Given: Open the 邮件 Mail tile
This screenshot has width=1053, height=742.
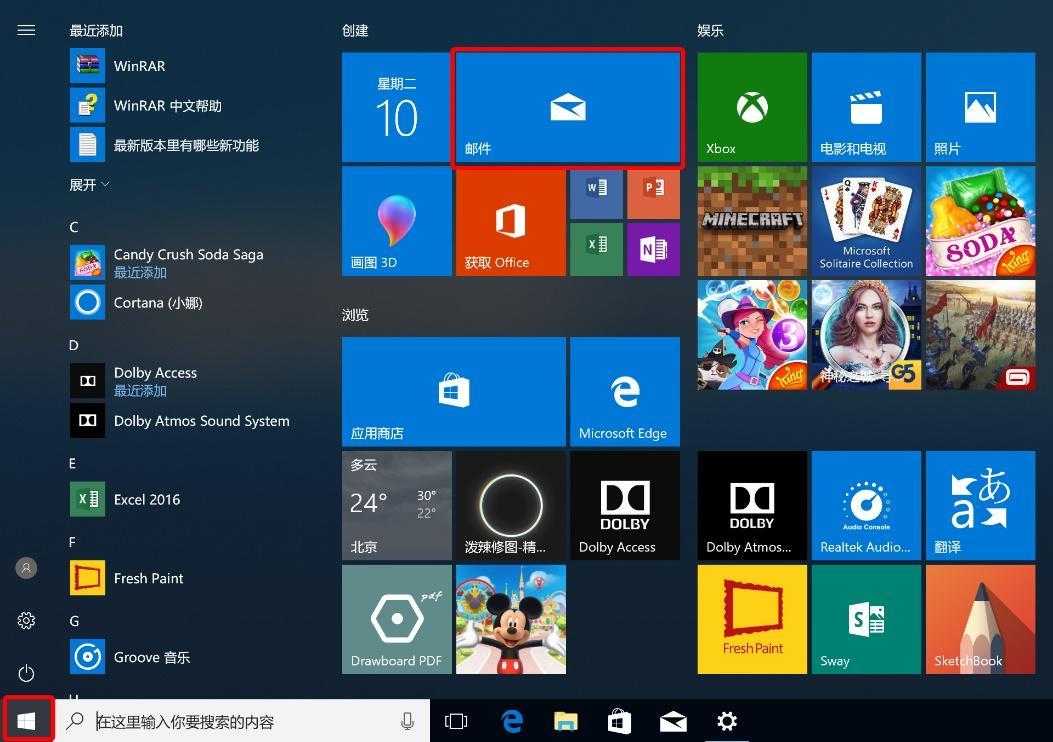Looking at the screenshot, I should coord(567,108).
